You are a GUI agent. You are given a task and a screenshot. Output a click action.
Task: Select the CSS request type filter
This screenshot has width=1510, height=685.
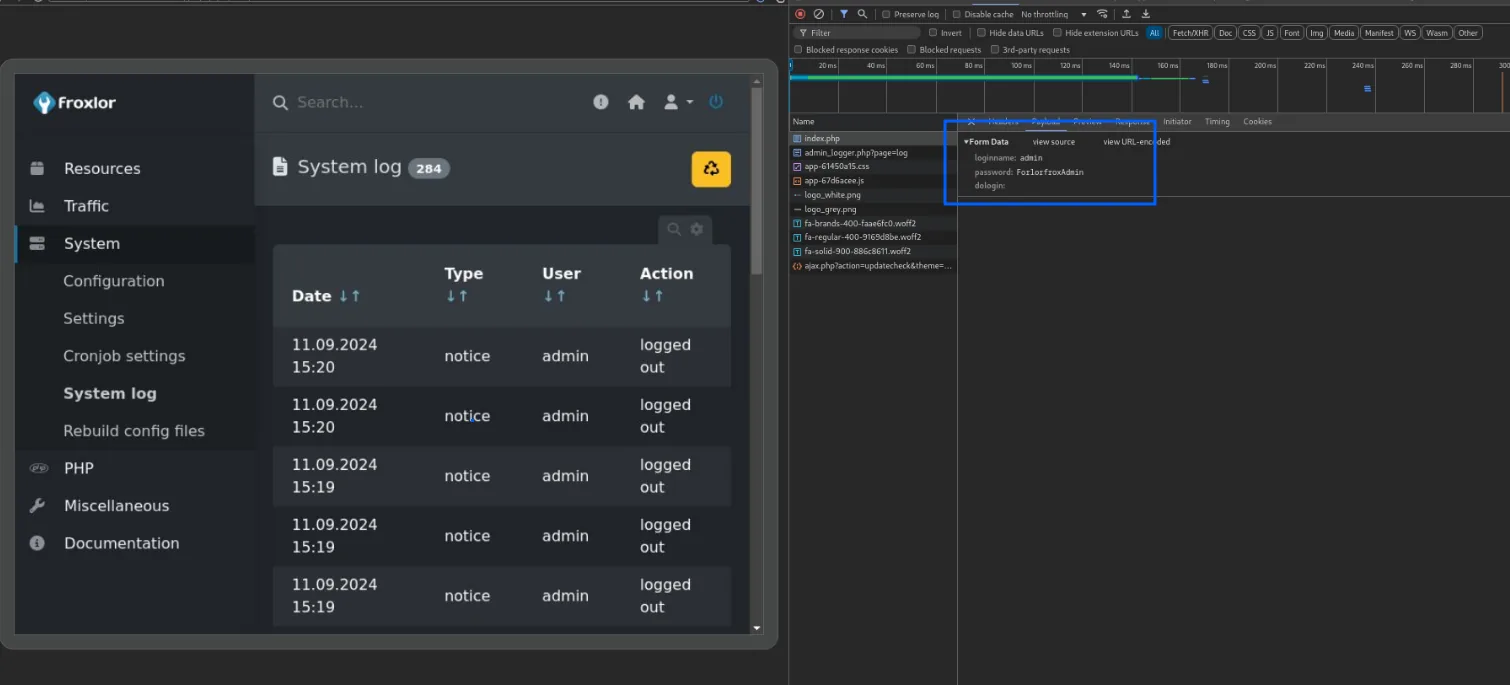pos(1249,33)
